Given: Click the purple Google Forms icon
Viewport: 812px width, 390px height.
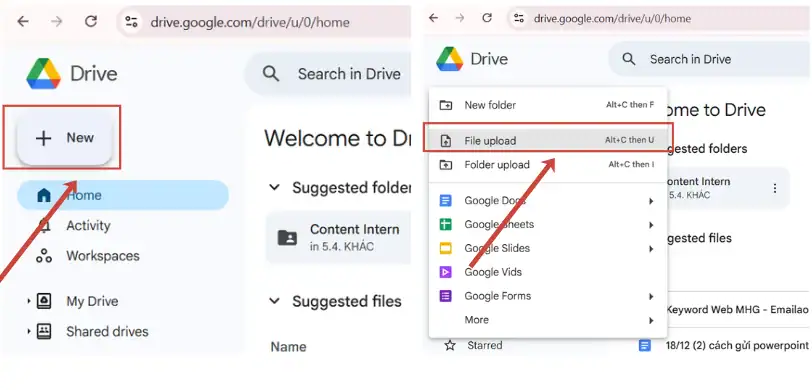Looking at the screenshot, I should point(445,296).
